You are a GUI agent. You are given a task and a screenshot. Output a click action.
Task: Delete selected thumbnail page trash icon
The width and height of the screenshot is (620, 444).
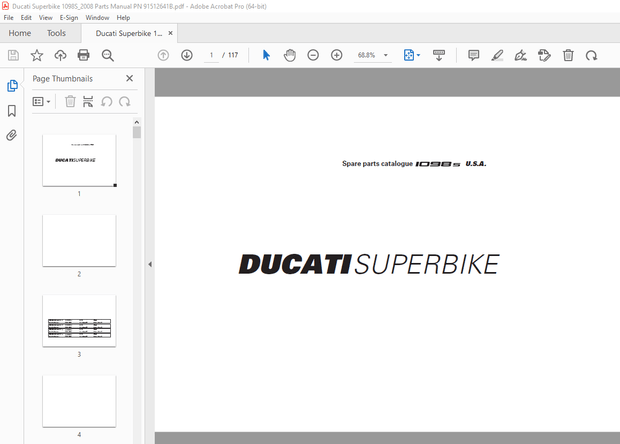click(70, 102)
